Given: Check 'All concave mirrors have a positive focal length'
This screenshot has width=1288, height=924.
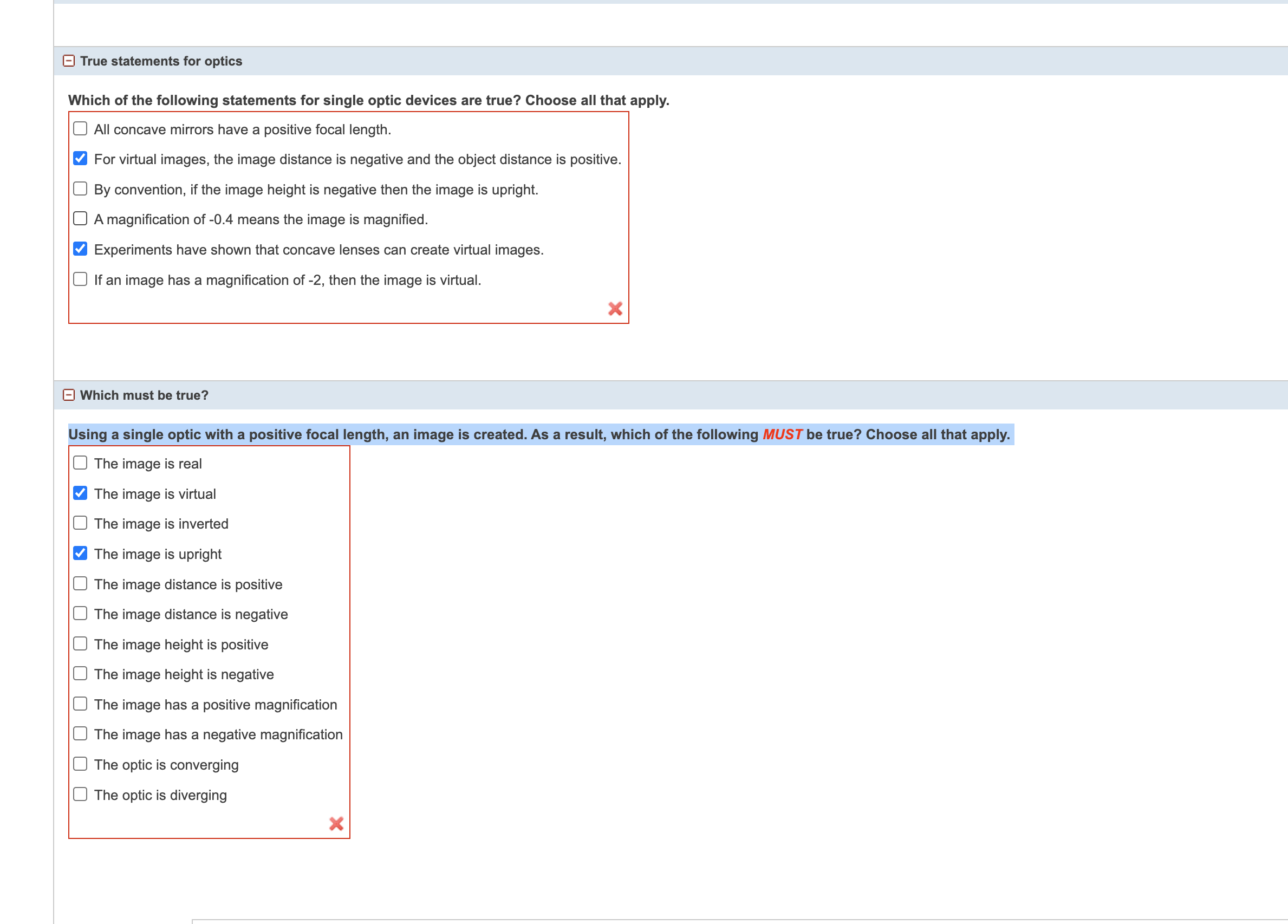Looking at the screenshot, I should (x=80, y=128).
